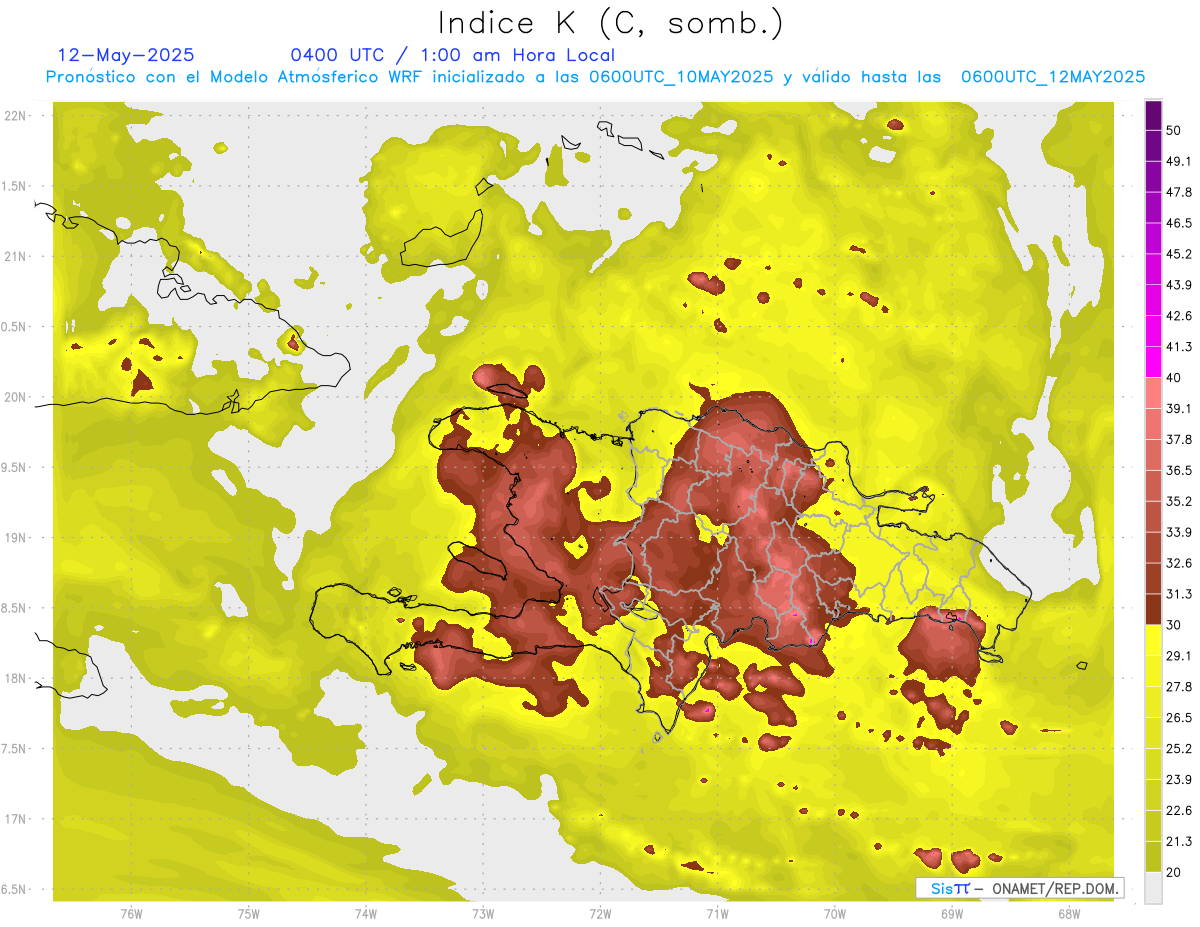Click the colorbar value 23.9
This screenshot has height=927, width=1200.
(1178, 780)
